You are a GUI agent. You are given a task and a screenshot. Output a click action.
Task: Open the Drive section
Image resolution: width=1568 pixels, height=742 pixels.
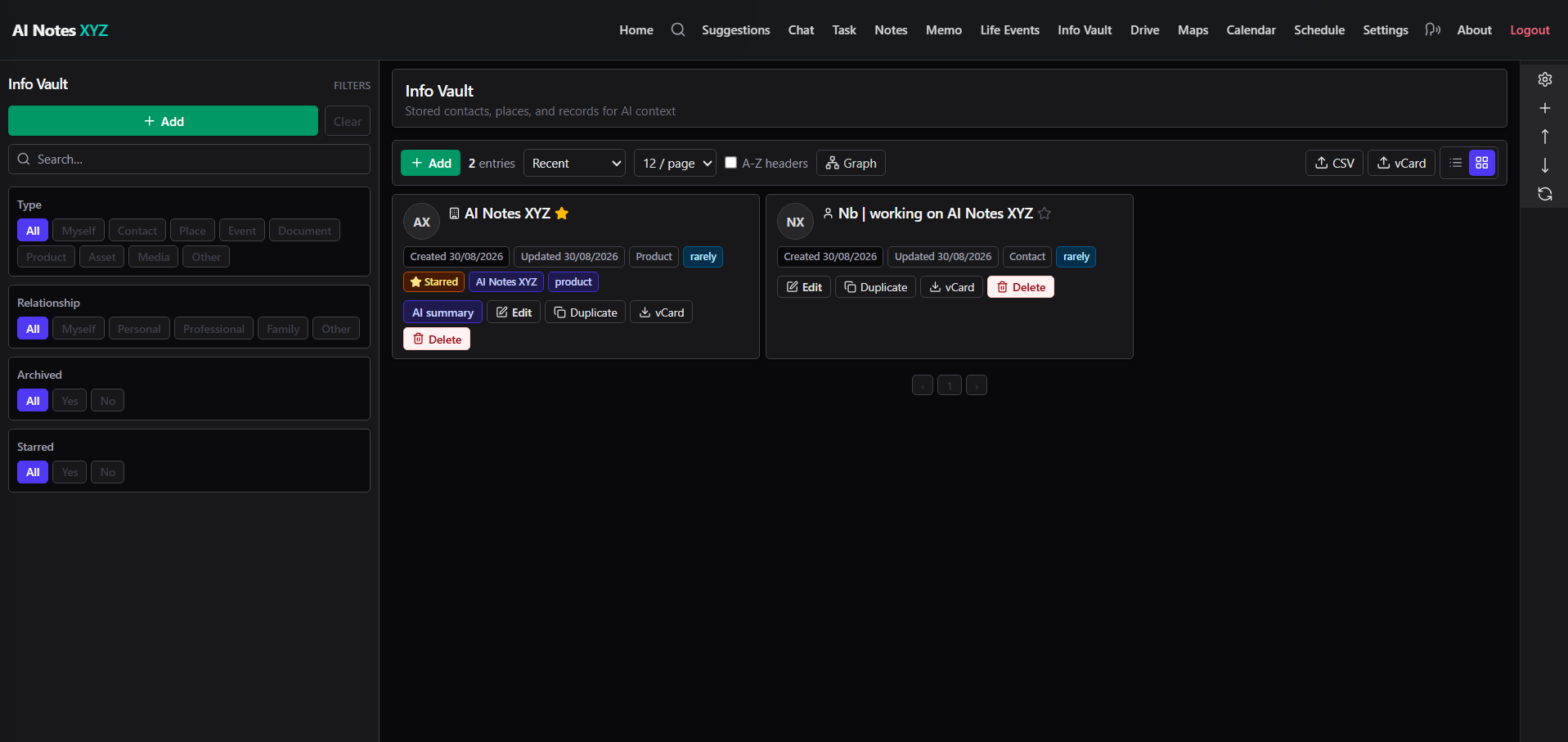click(1145, 29)
